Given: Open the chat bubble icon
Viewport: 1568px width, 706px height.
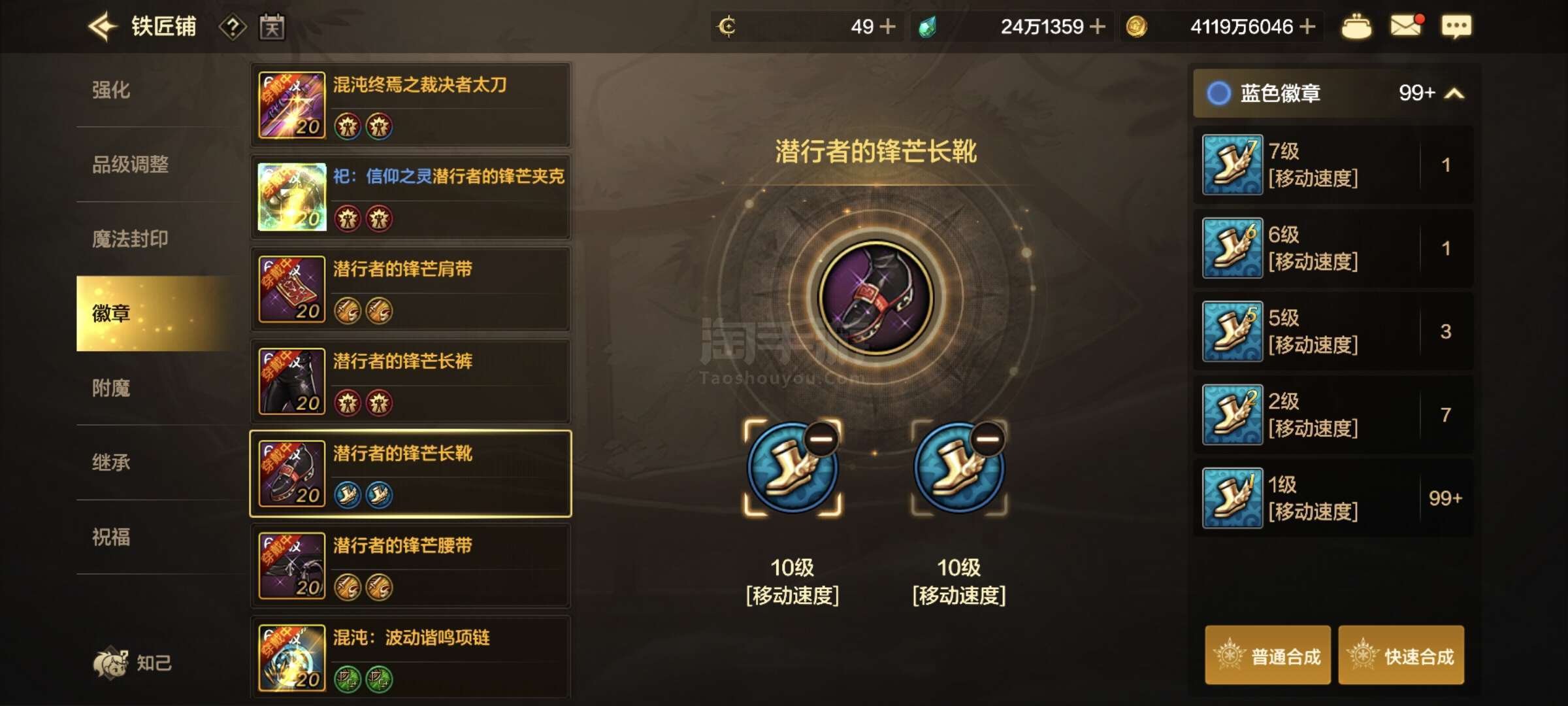Looking at the screenshot, I should (1456, 26).
